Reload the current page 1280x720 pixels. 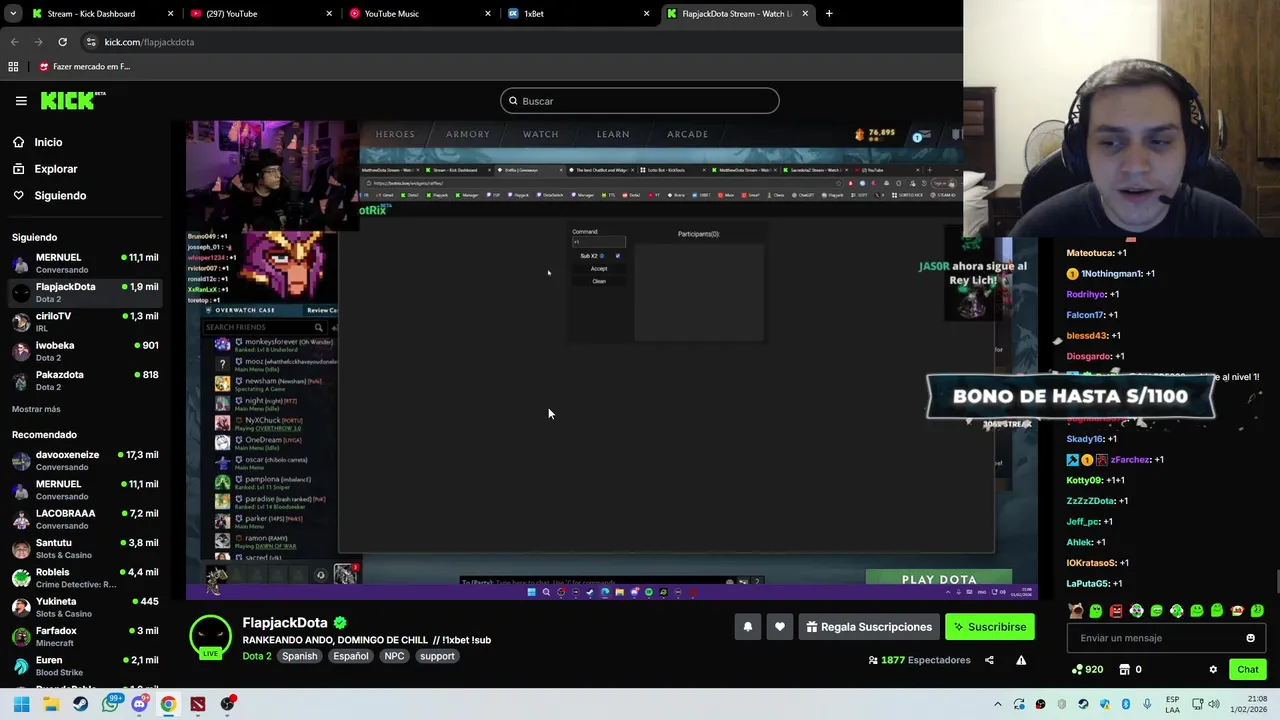pyautogui.click(x=62, y=42)
